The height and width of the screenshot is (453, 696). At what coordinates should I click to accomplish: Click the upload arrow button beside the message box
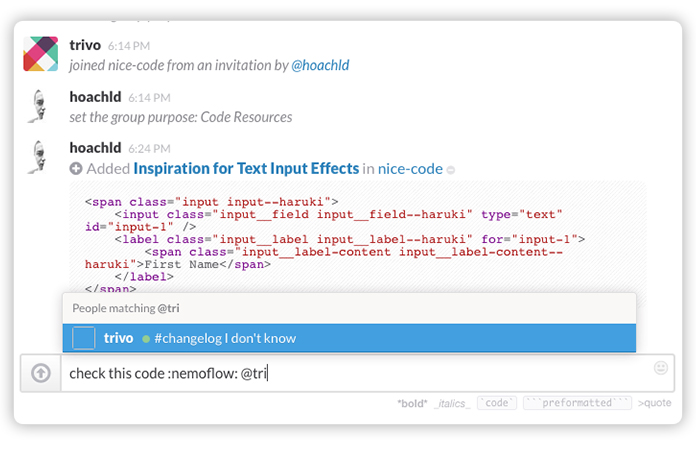pos(41,373)
